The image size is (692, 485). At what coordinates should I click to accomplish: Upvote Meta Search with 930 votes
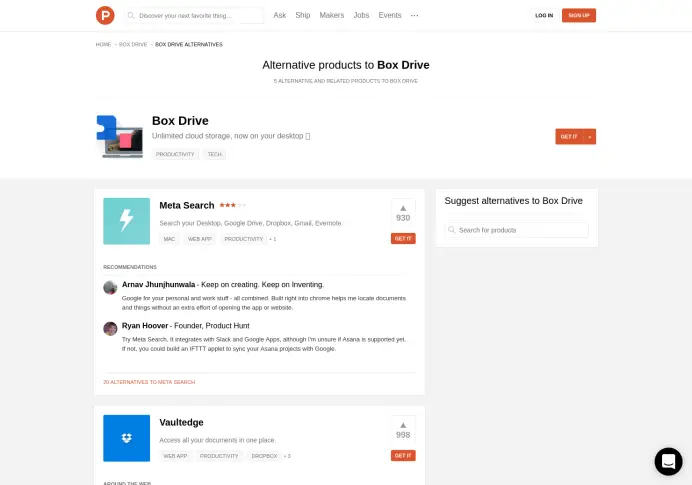(x=403, y=213)
